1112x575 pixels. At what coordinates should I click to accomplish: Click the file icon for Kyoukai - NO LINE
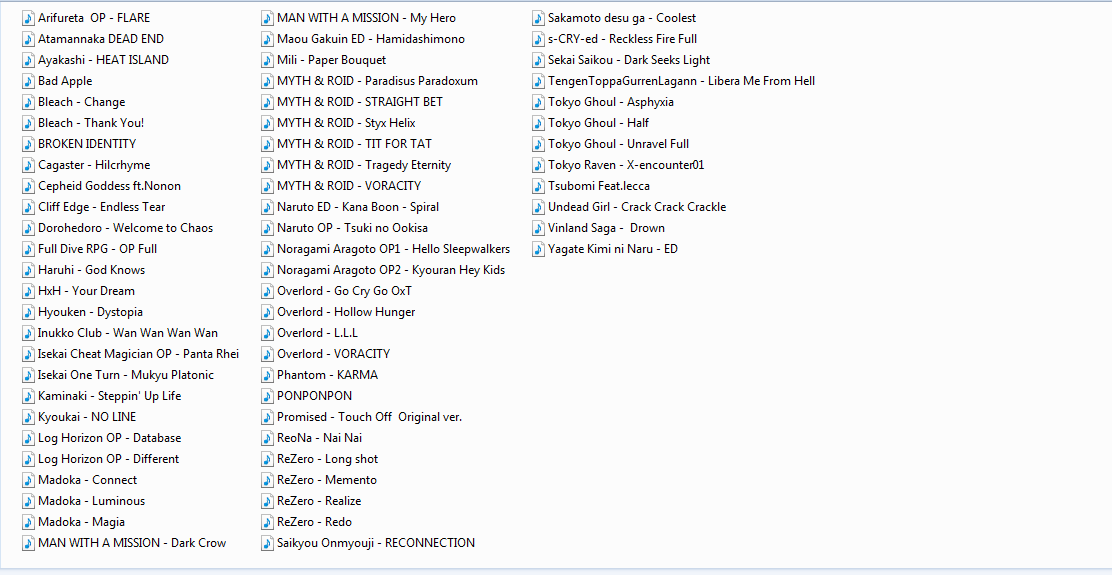pos(28,417)
